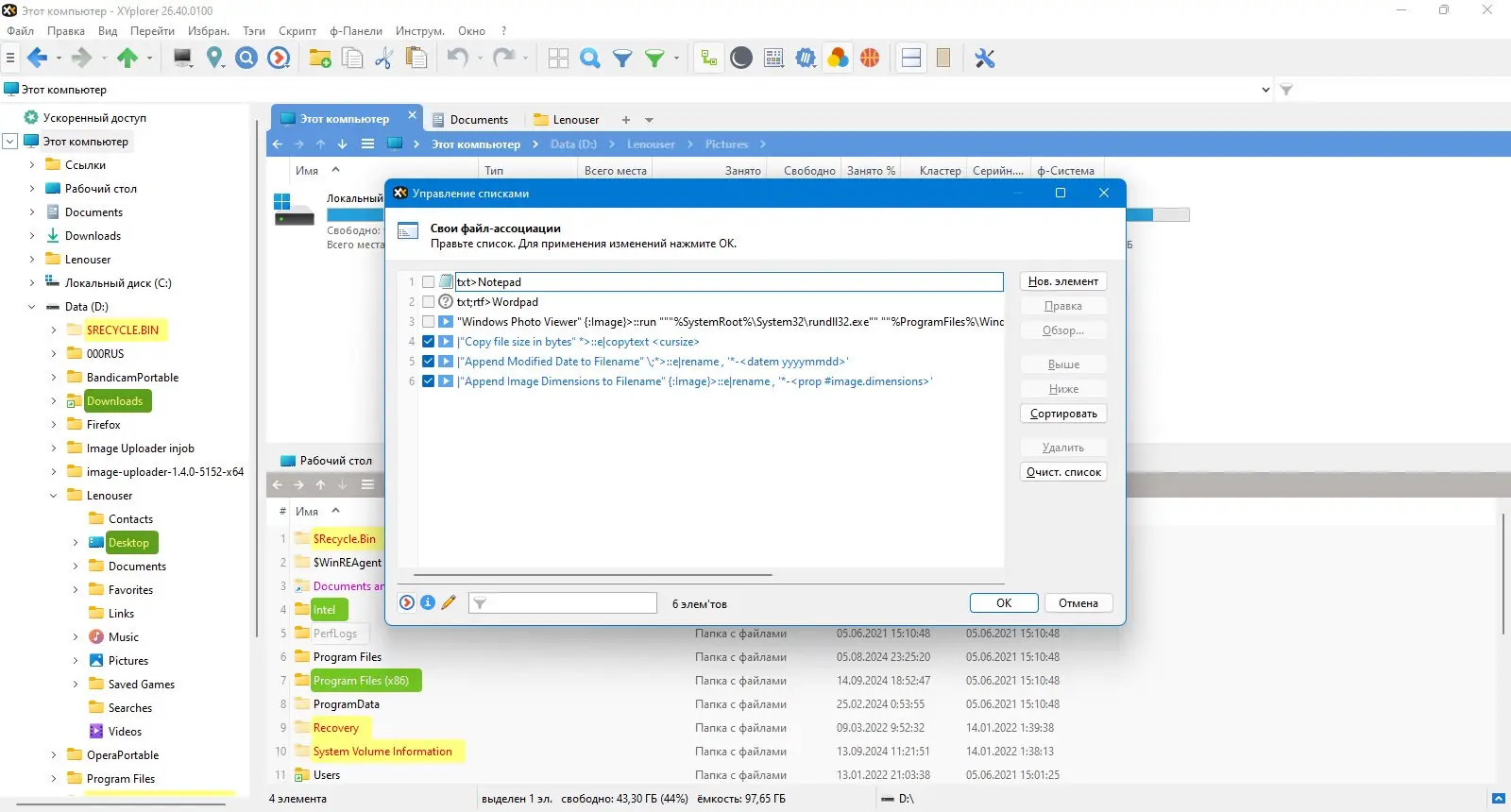Toggle dark mode moon icon

tap(741, 59)
